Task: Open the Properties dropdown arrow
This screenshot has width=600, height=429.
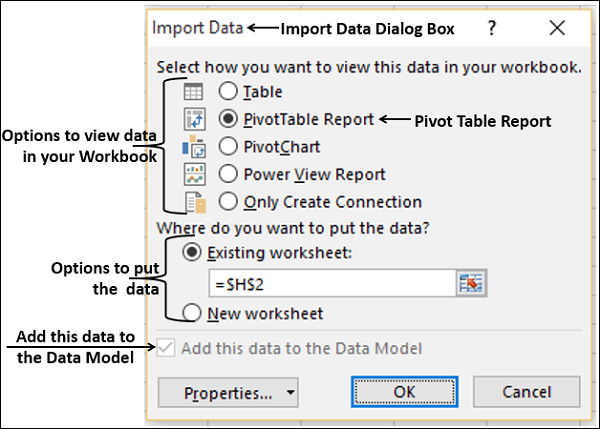Action: coord(290,393)
